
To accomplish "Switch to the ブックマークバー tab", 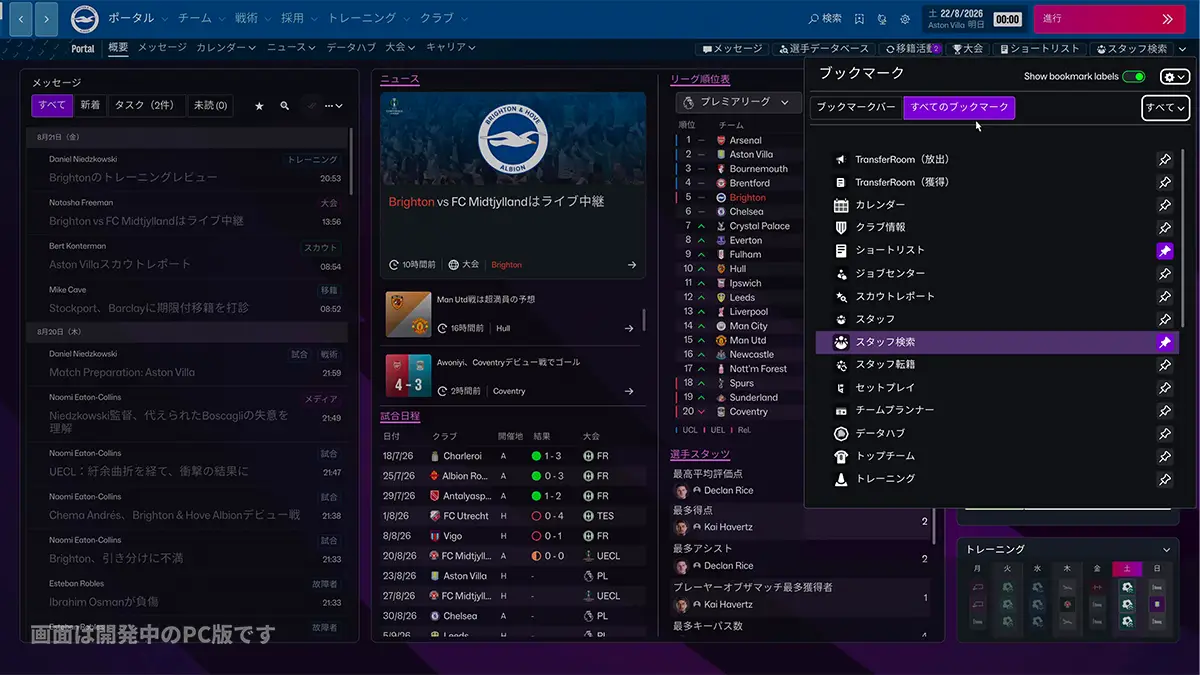I will click(856, 108).
